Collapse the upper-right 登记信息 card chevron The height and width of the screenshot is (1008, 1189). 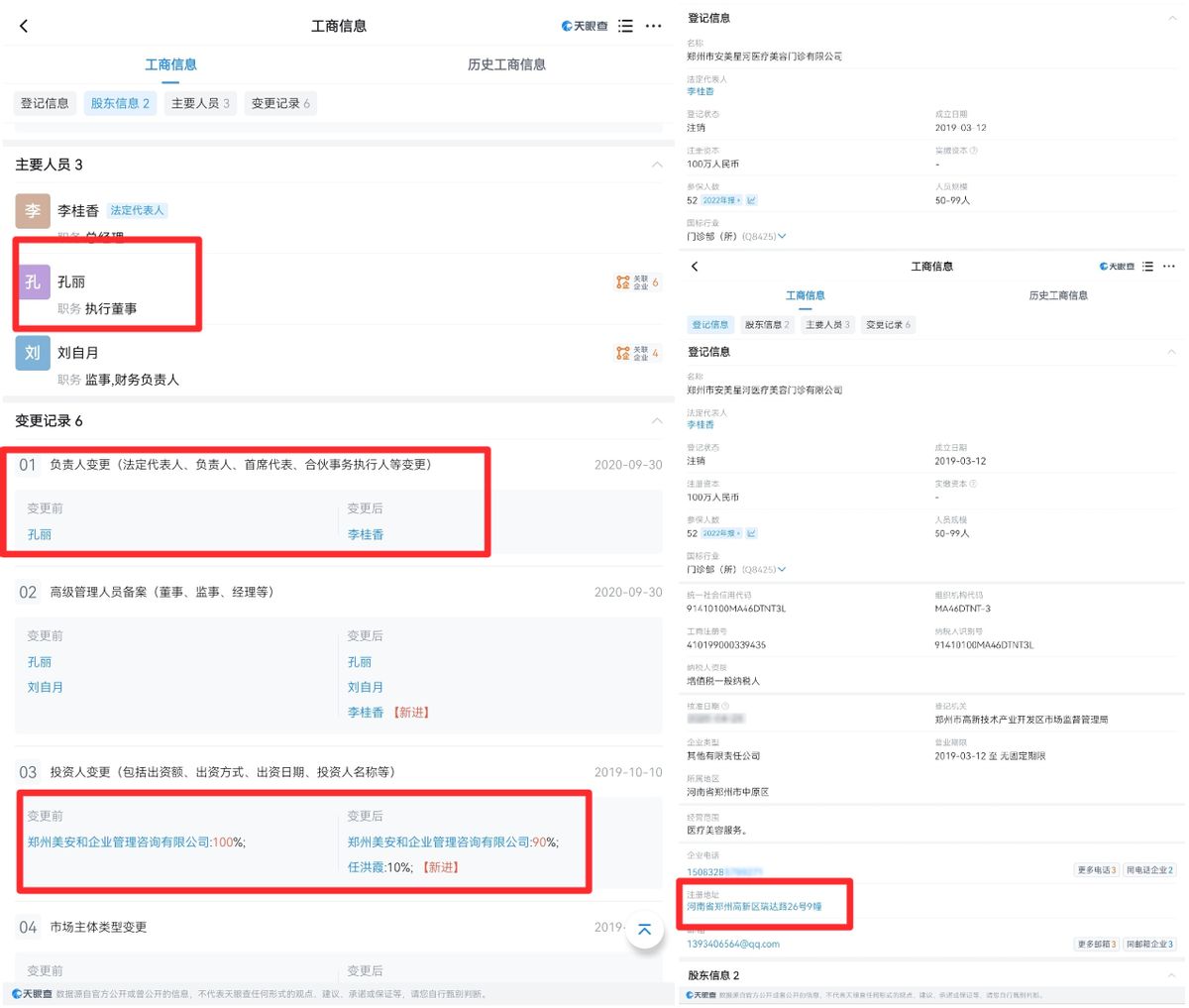point(1172,18)
